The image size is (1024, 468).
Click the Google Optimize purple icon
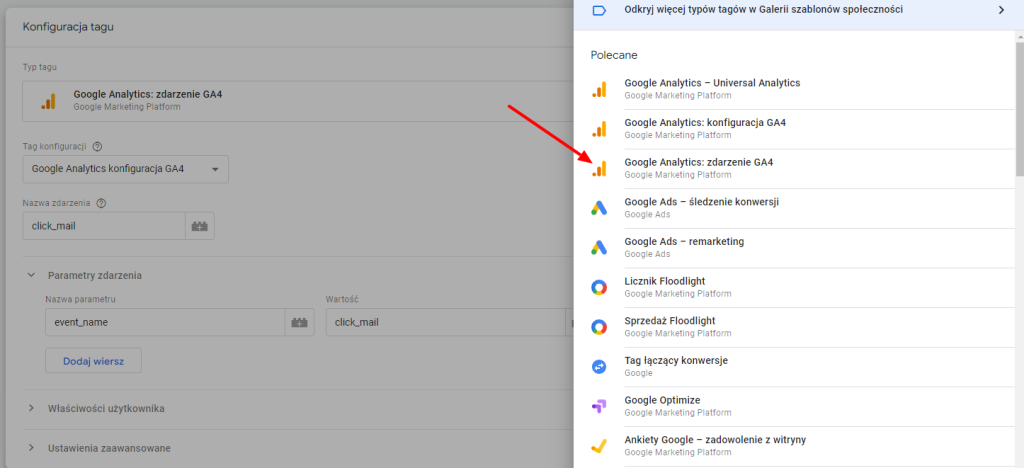click(600, 406)
